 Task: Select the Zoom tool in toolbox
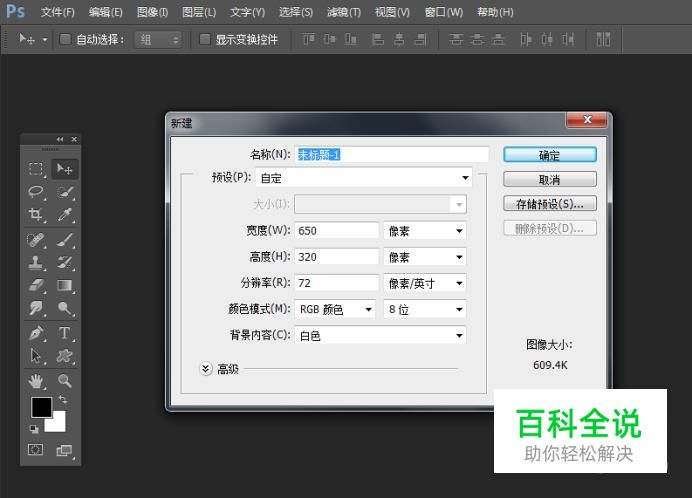coord(65,380)
